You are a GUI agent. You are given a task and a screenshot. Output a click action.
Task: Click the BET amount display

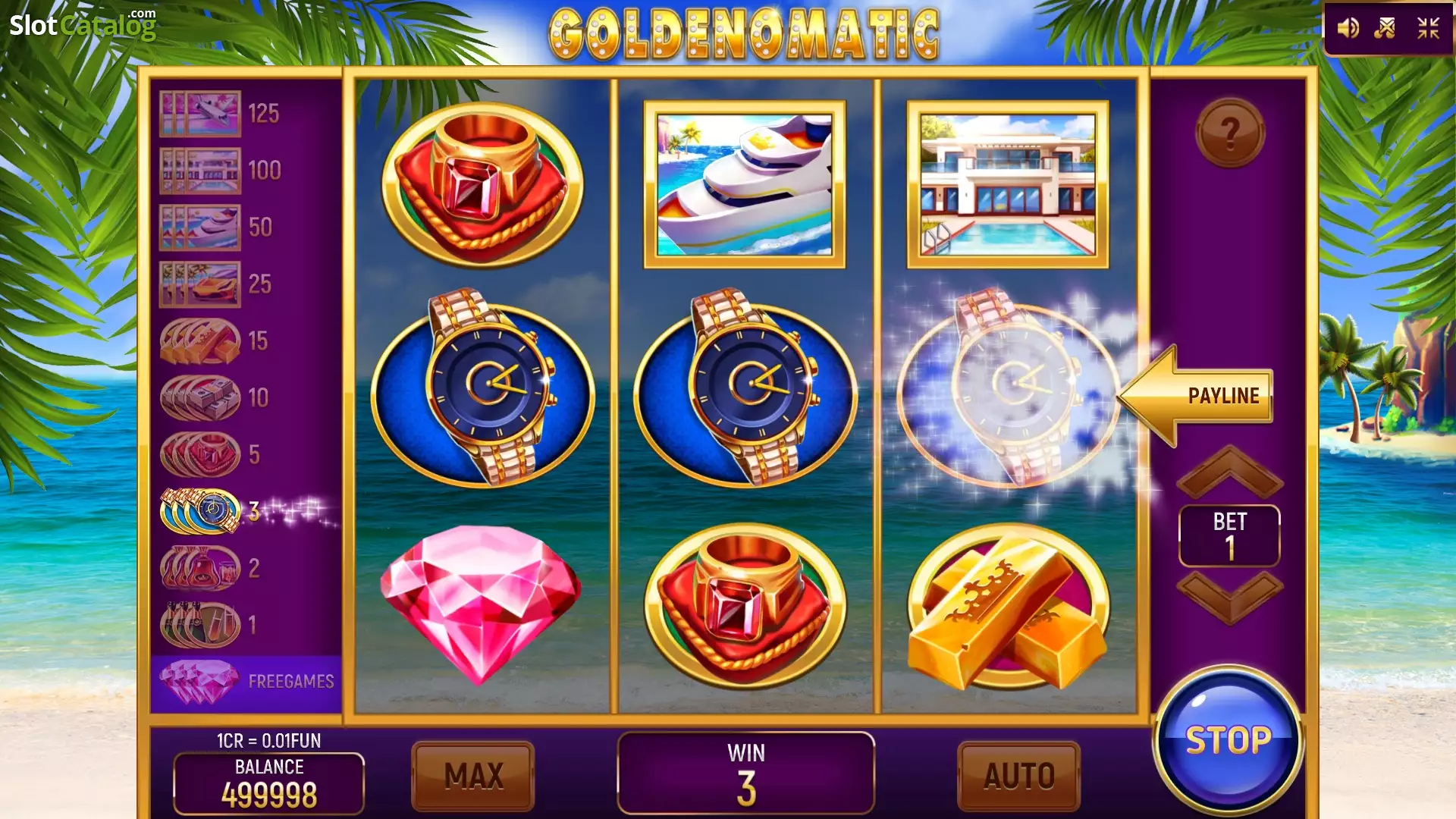pos(1229,536)
